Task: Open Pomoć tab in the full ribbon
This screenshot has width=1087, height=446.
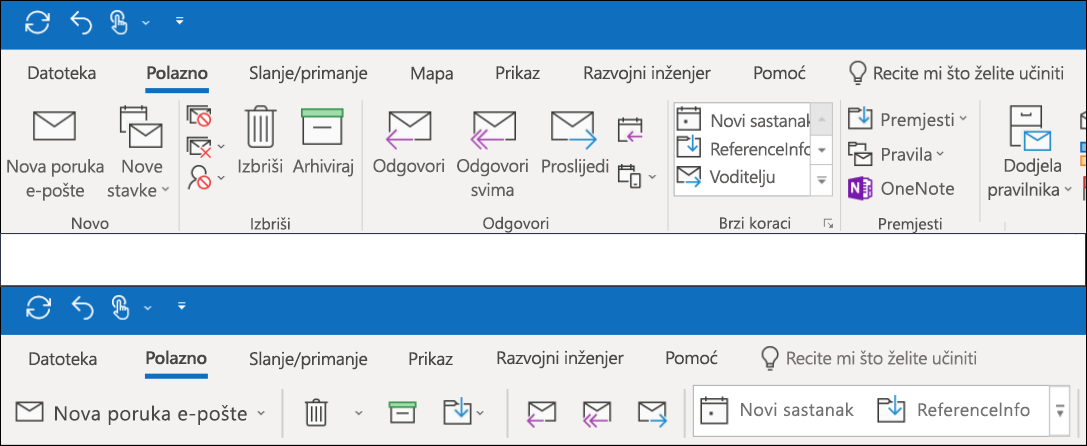Action: pyautogui.click(x=779, y=73)
